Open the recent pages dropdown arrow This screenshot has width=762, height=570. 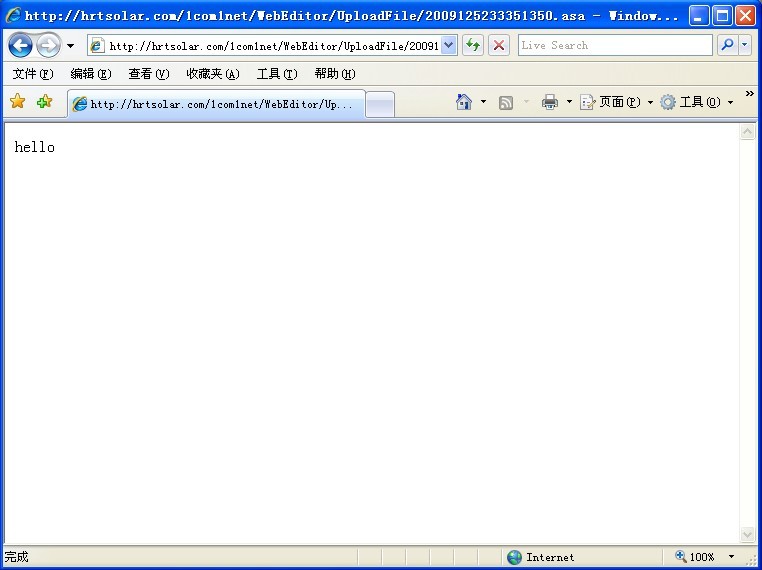pos(70,46)
